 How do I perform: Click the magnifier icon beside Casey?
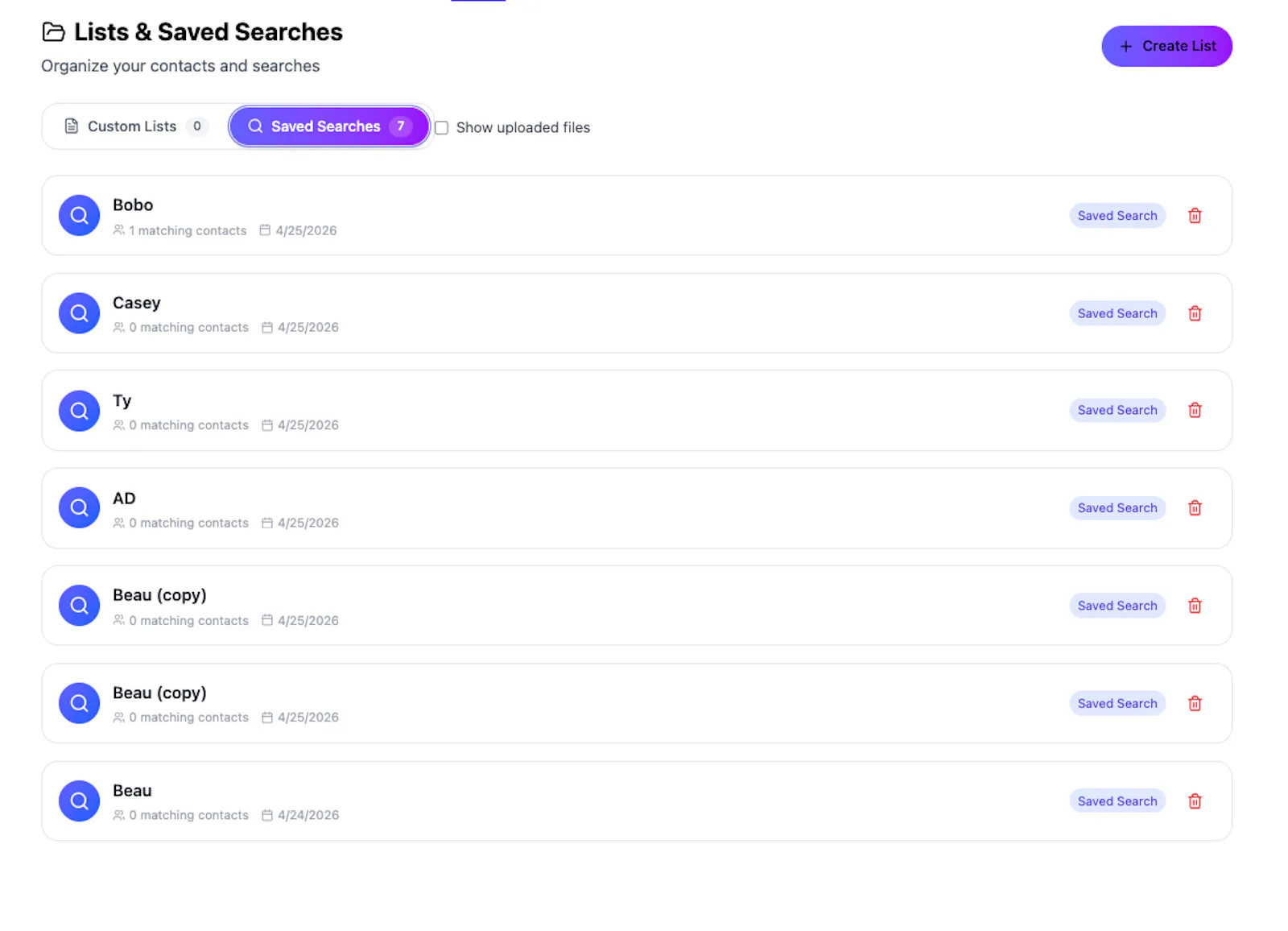pos(79,313)
